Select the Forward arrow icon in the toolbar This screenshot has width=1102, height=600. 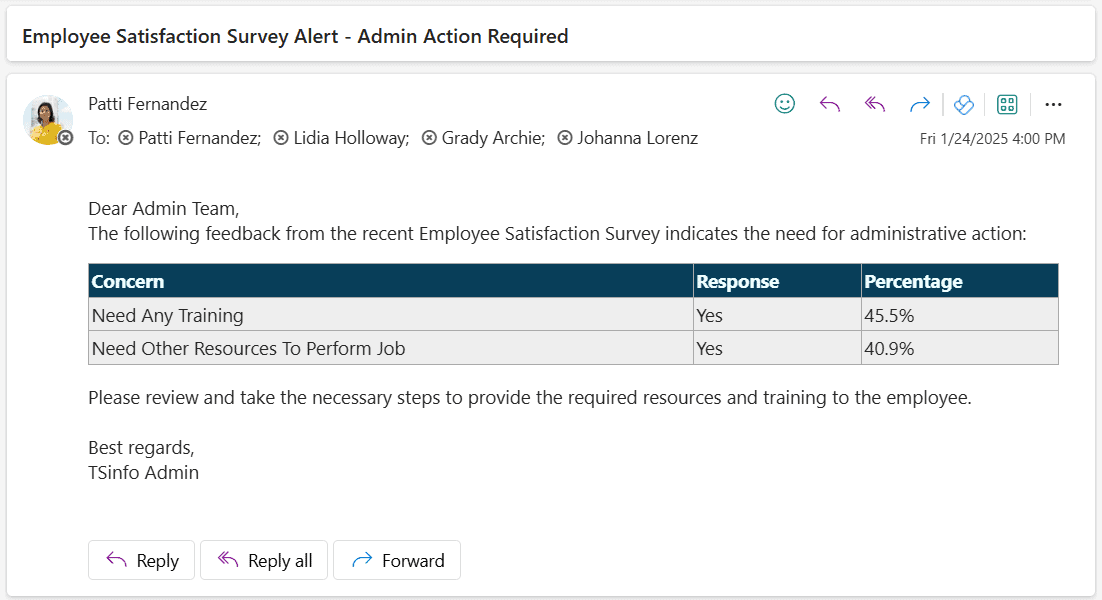(919, 104)
